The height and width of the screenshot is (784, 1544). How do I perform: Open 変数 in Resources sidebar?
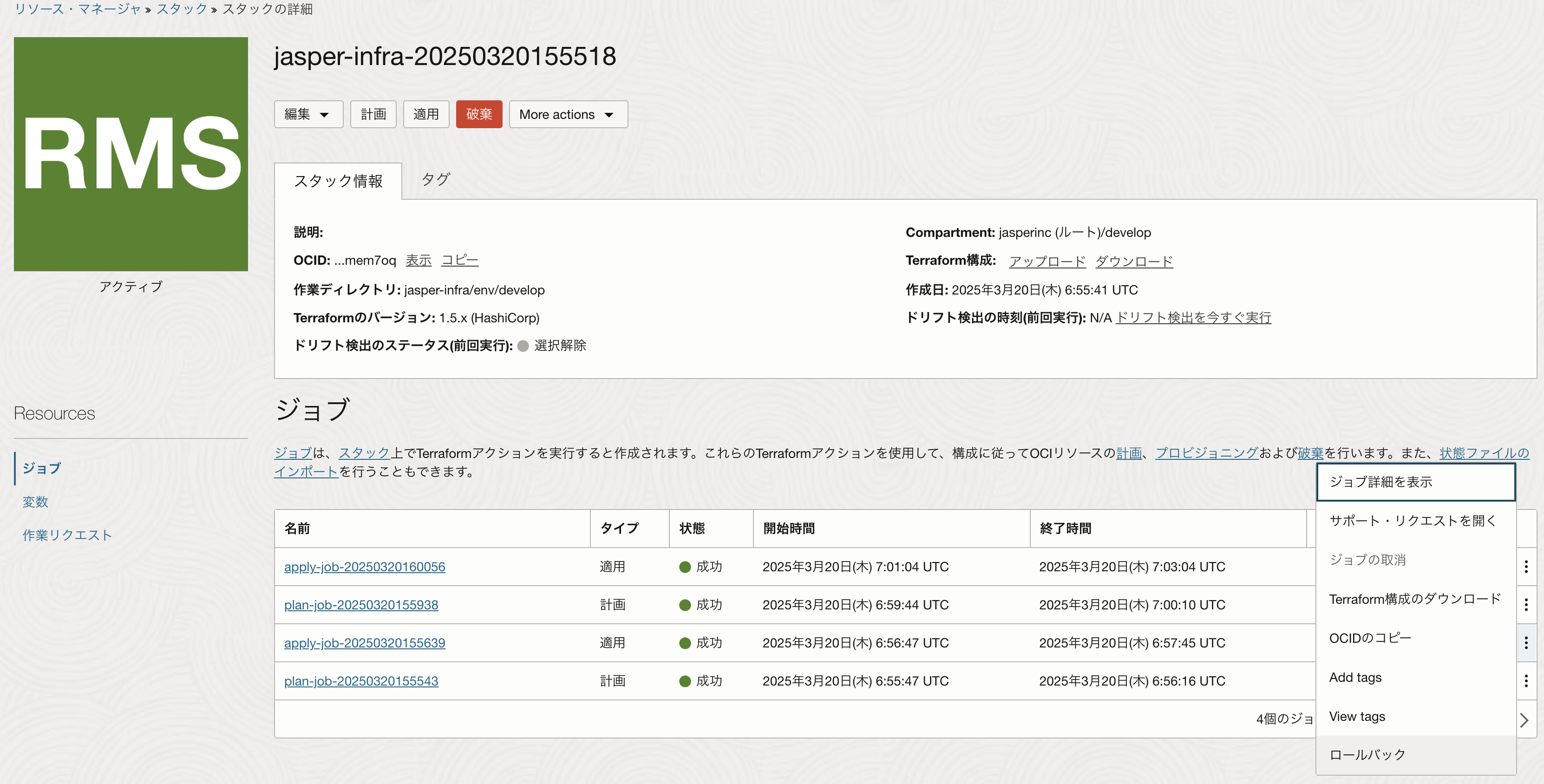click(x=35, y=502)
